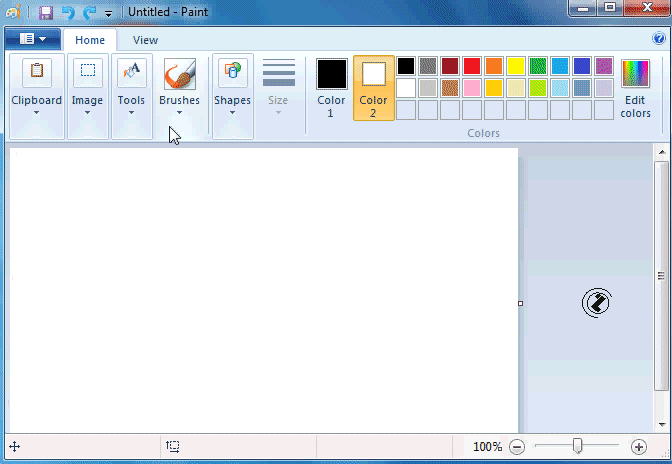Open the Brushes tool icon

pos(179,75)
